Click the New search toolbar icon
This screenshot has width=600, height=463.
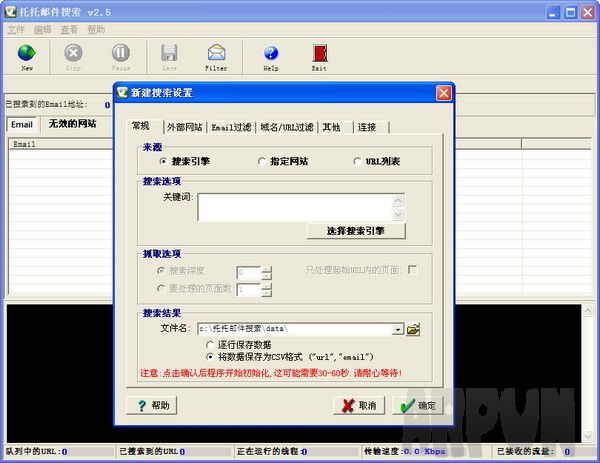click(x=27, y=57)
